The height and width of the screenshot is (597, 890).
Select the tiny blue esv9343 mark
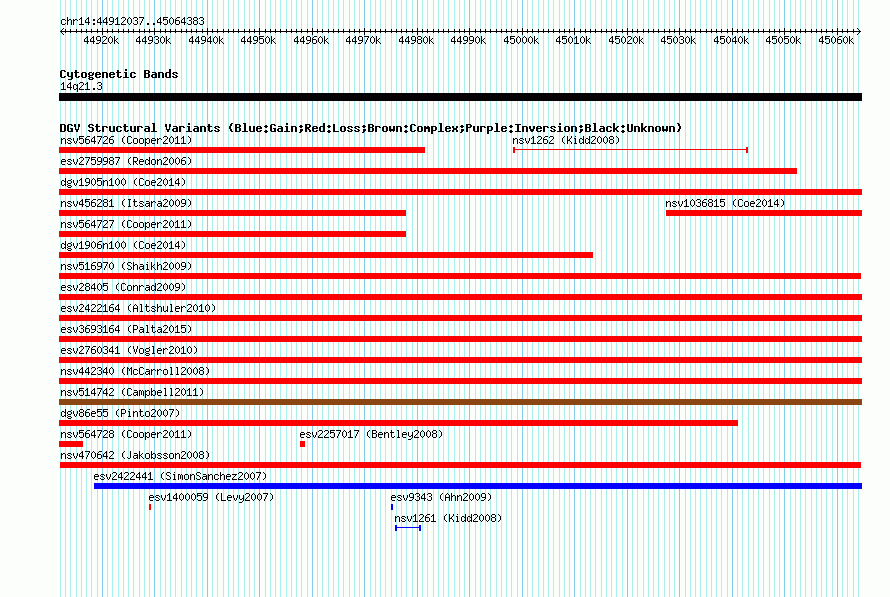click(x=392, y=507)
